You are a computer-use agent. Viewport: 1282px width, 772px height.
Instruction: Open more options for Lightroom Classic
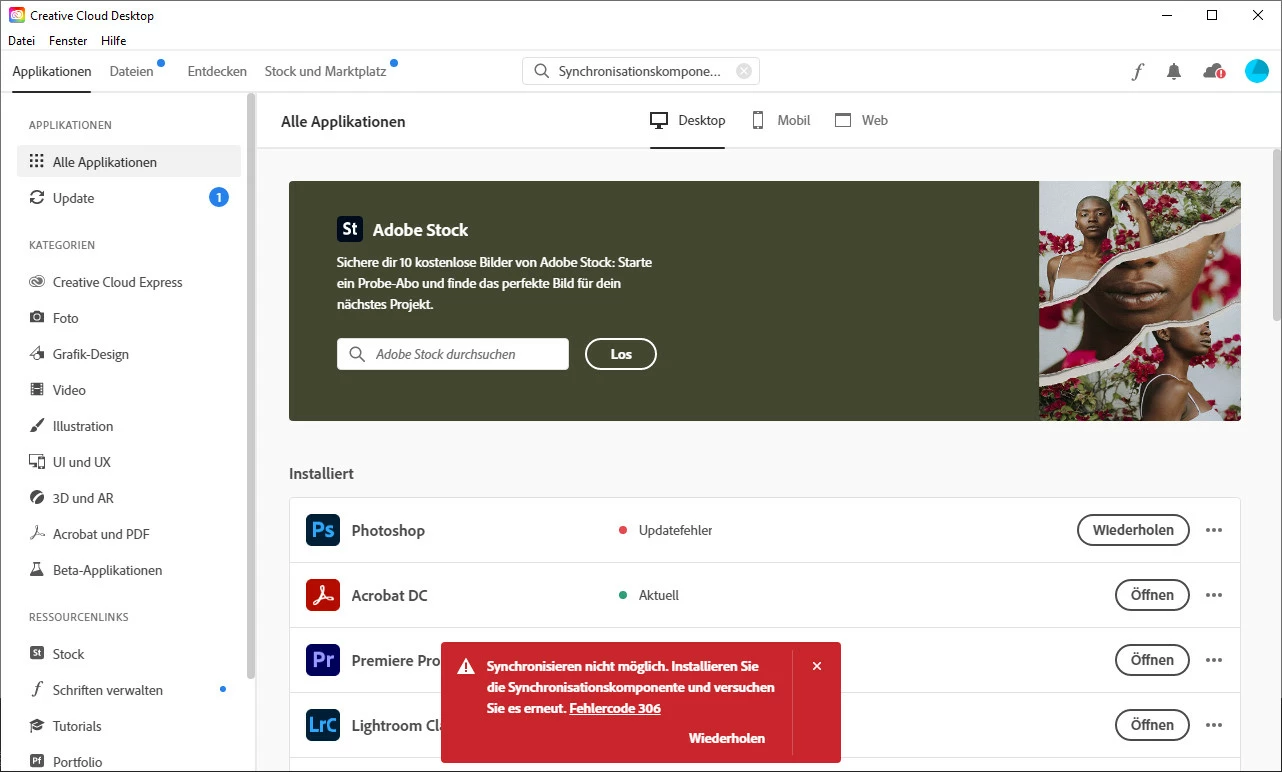coord(1214,725)
